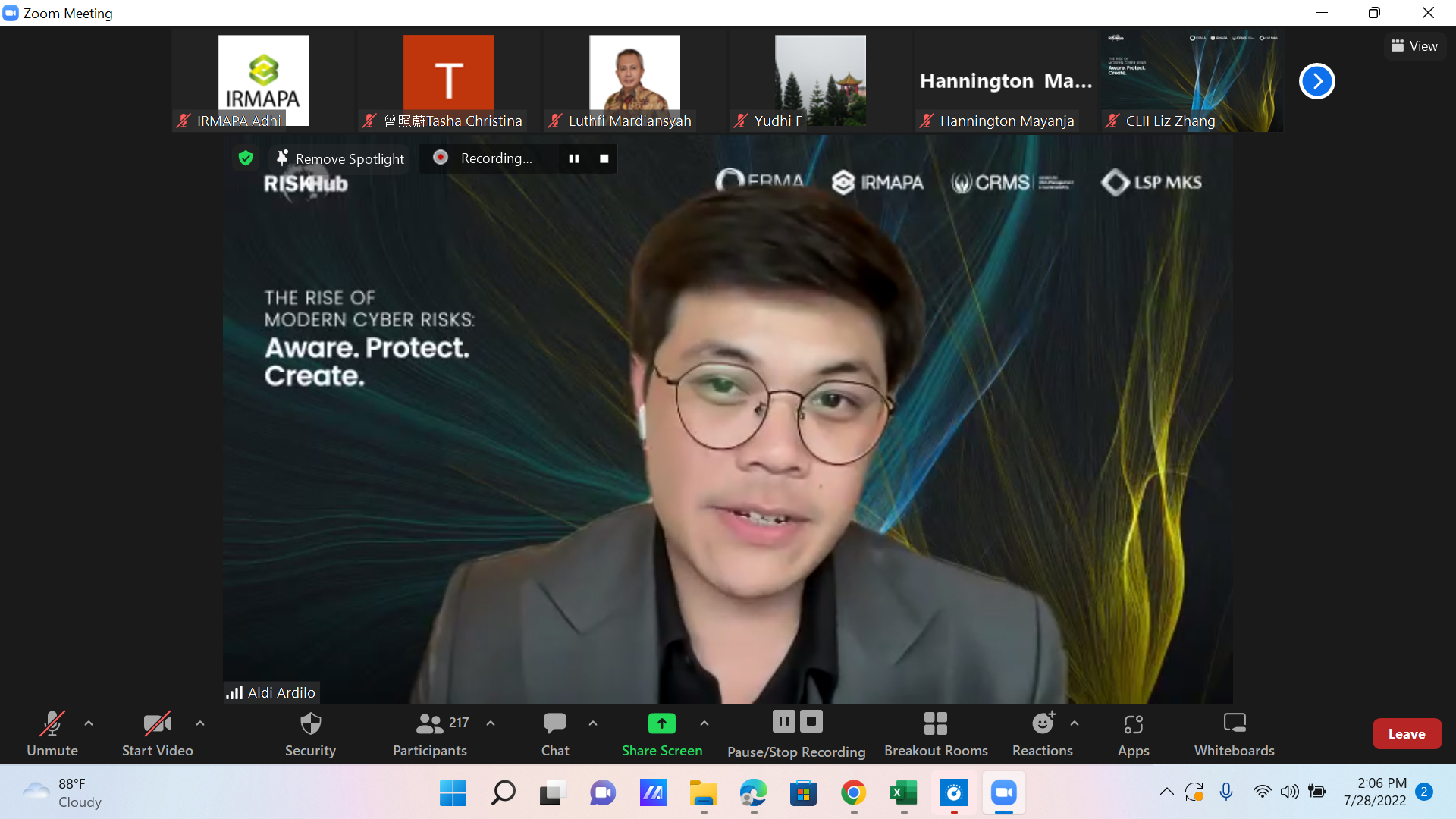Click the red Leave button
Screen dimensions: 1456x819
point(1407,733)
